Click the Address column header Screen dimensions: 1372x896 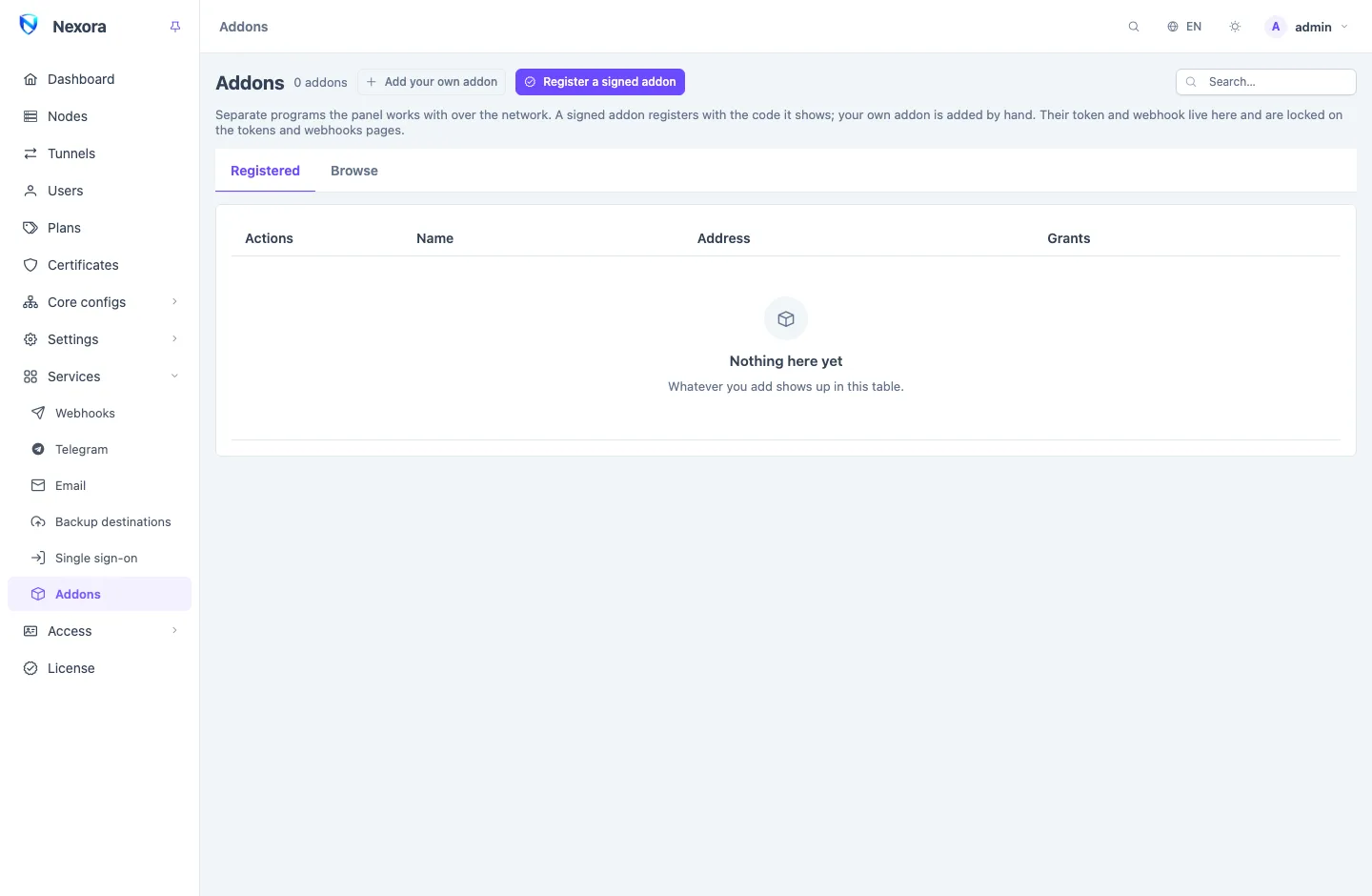(724, 238)
